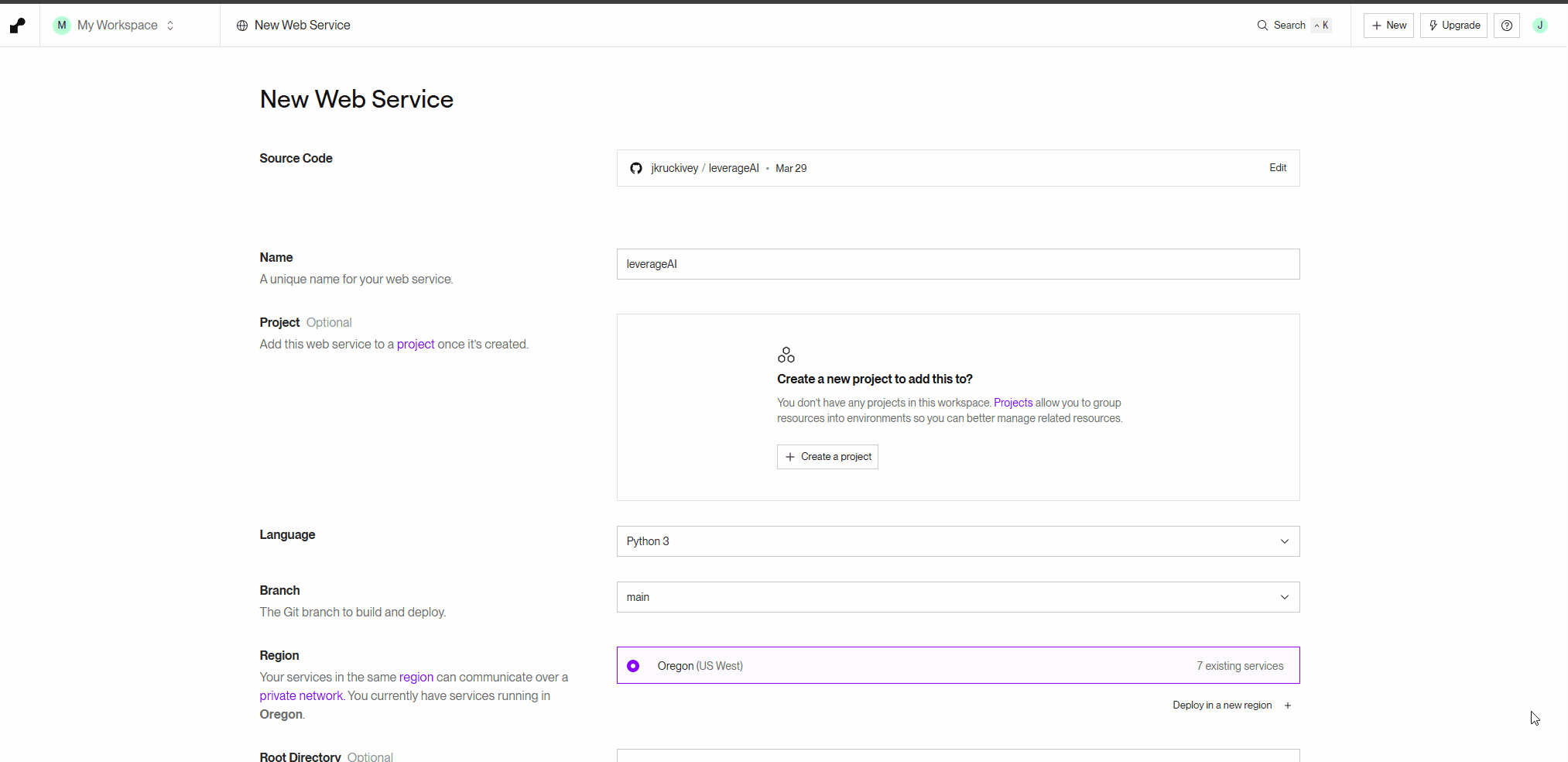The image size is (1568, 762).
Task: Click the plus icon beside Deploy in new region
Action: (x=1288, y=705)
